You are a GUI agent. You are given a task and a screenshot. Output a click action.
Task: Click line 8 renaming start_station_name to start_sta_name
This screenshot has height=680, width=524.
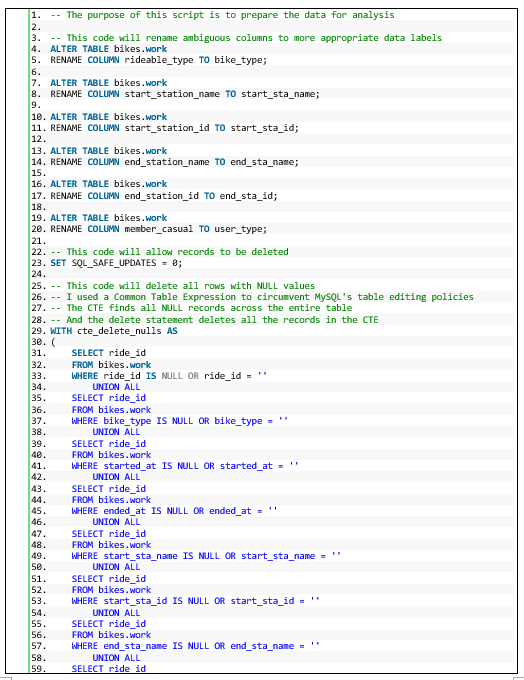[x=185, y=94]
